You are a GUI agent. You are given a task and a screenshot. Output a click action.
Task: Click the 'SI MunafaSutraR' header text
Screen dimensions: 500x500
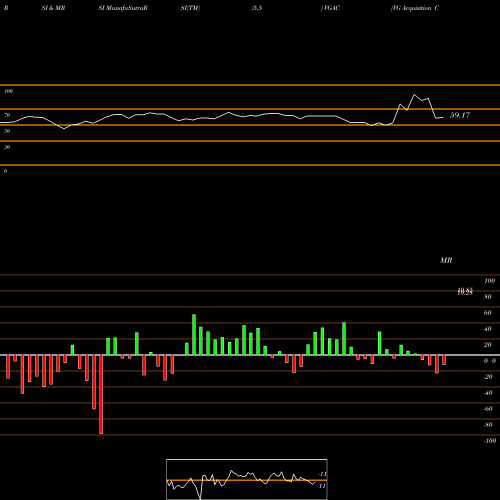point(123,8)
